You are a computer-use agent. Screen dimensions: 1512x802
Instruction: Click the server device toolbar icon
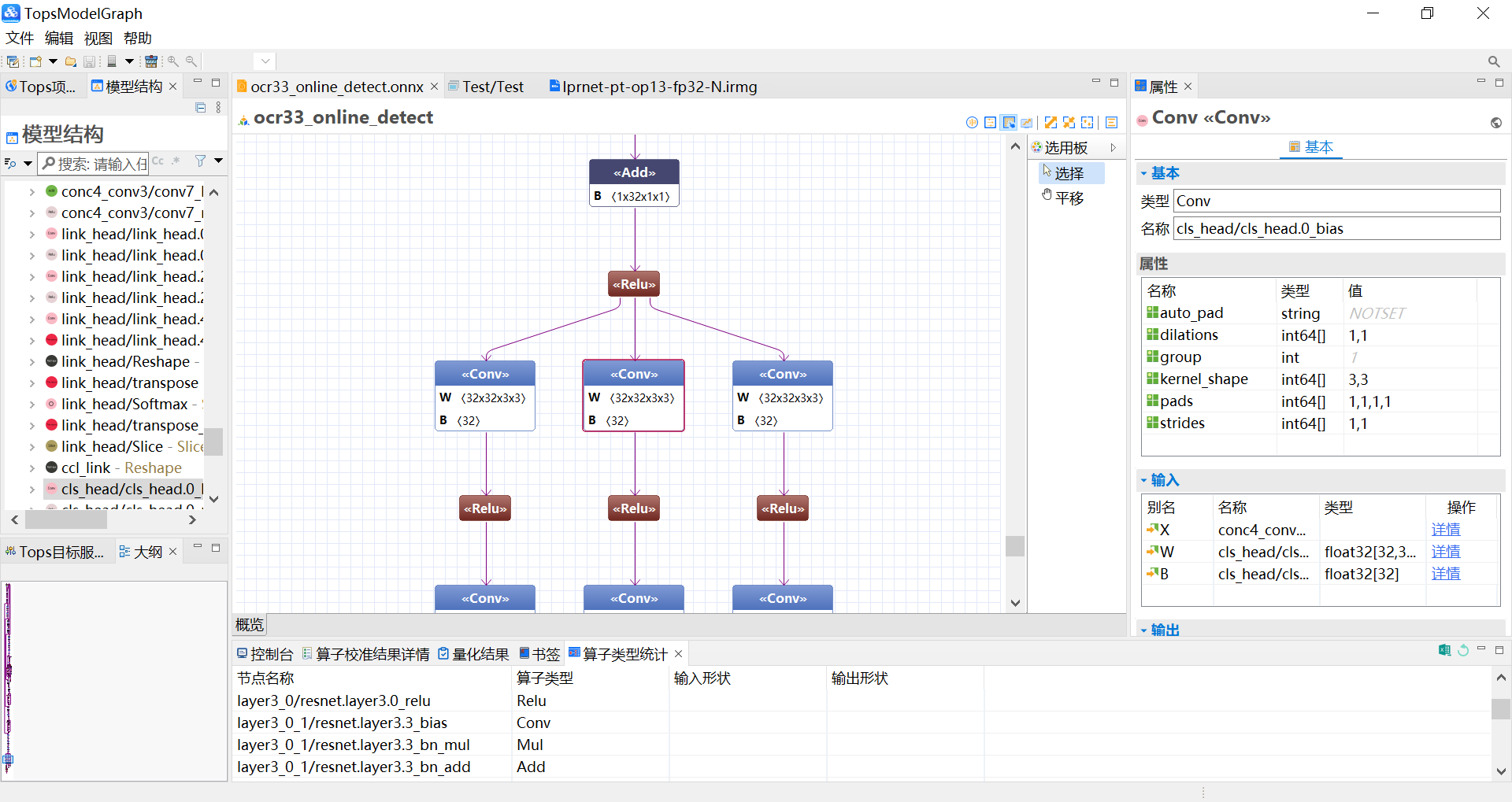point(112,61)
